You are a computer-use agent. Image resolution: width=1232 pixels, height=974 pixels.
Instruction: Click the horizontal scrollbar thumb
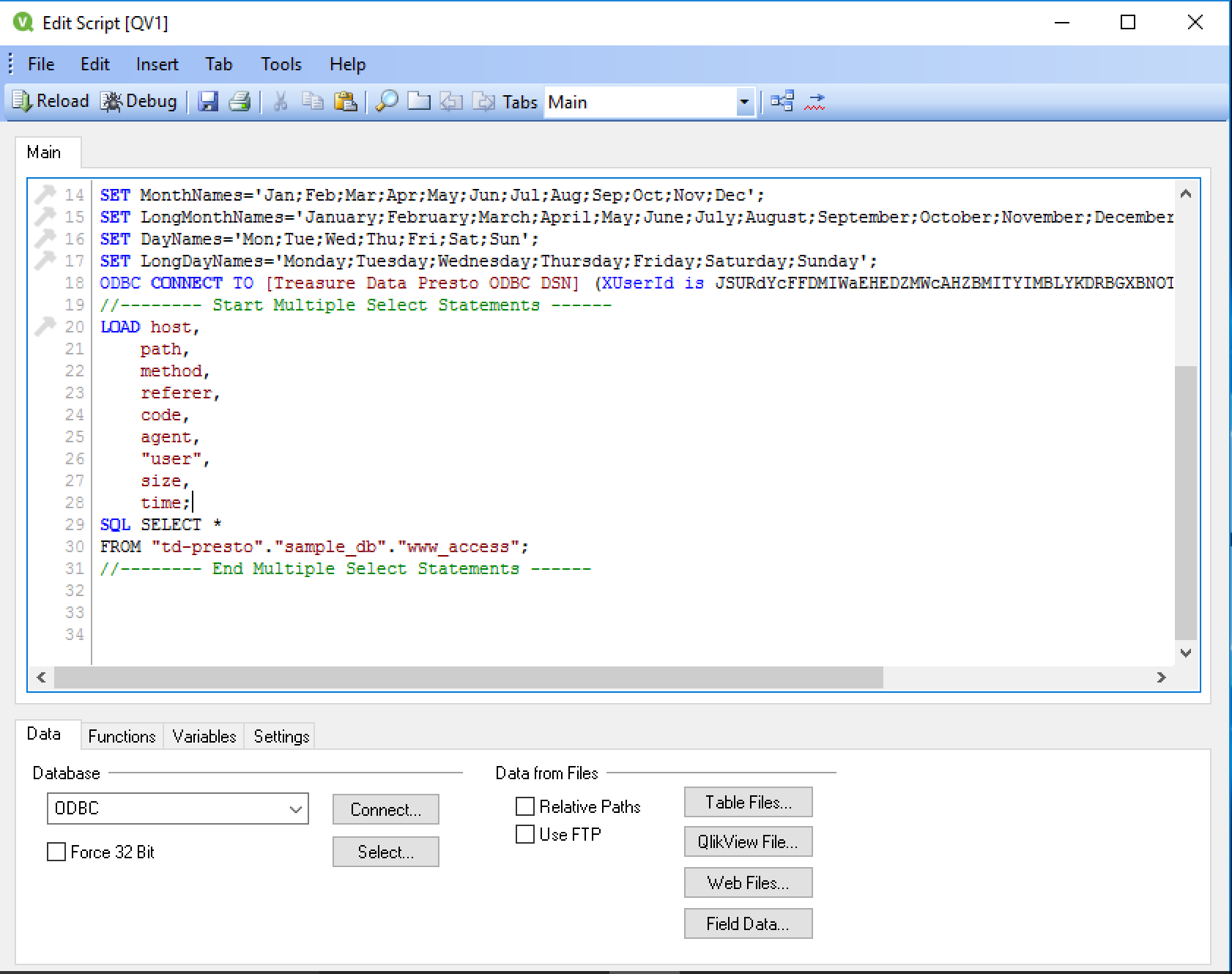[x=469, y=677]
